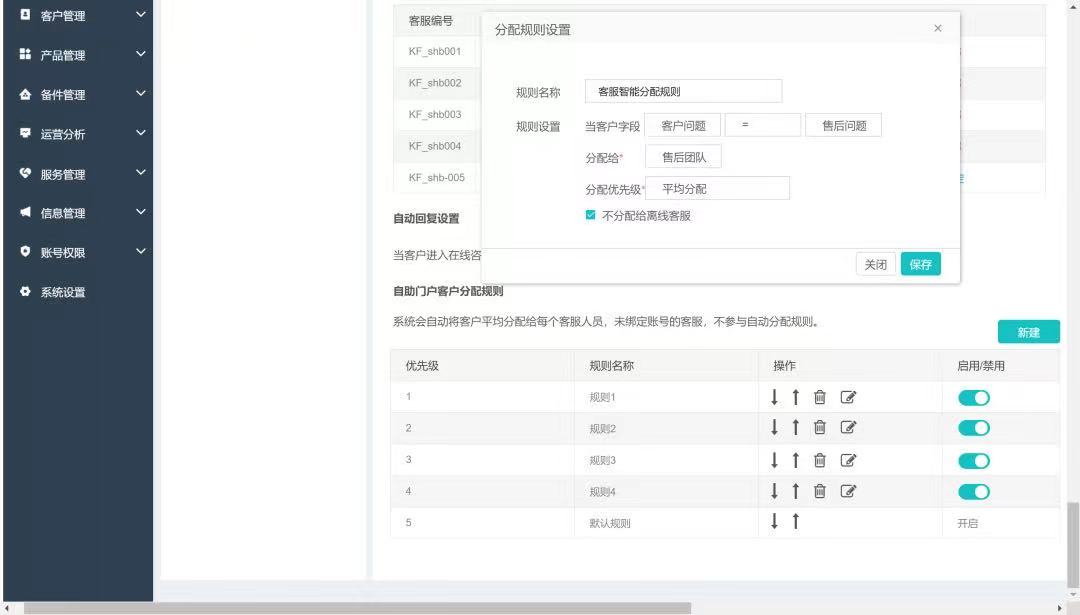
Task: Open the 分配给 售后团队 dropdown
Action: click(683, 157)
